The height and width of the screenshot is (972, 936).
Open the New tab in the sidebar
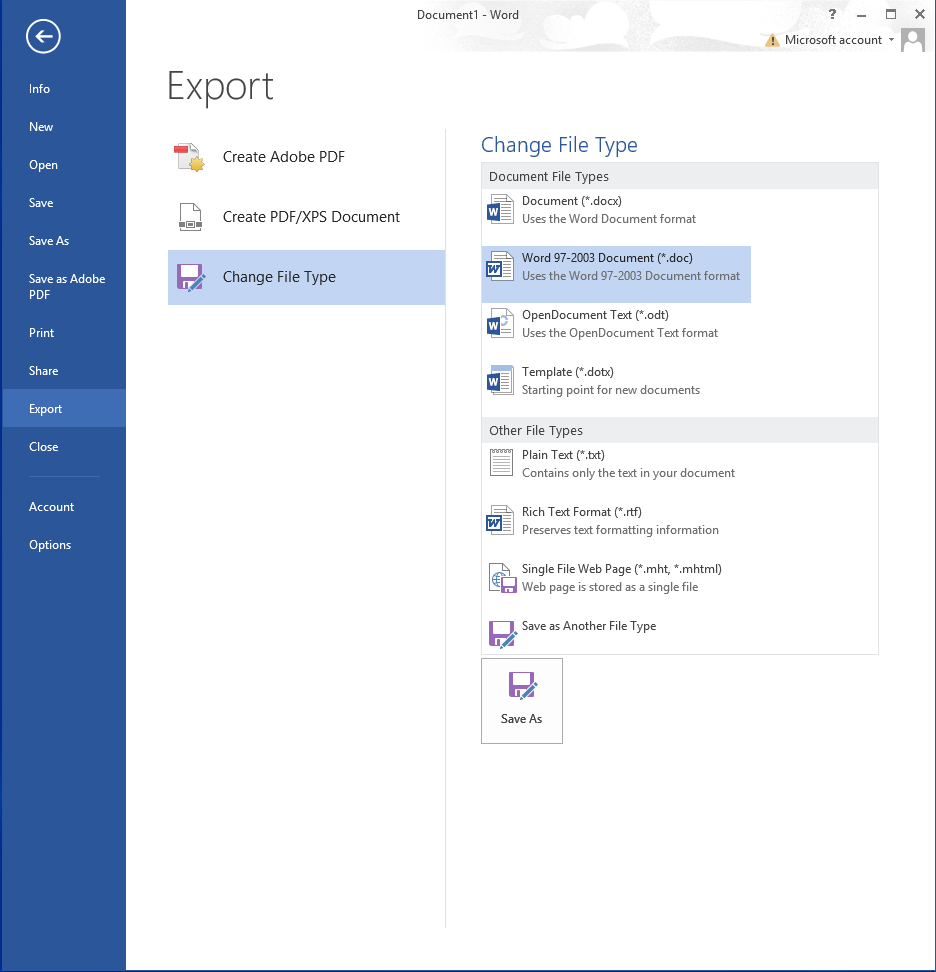tap(64, 126)
